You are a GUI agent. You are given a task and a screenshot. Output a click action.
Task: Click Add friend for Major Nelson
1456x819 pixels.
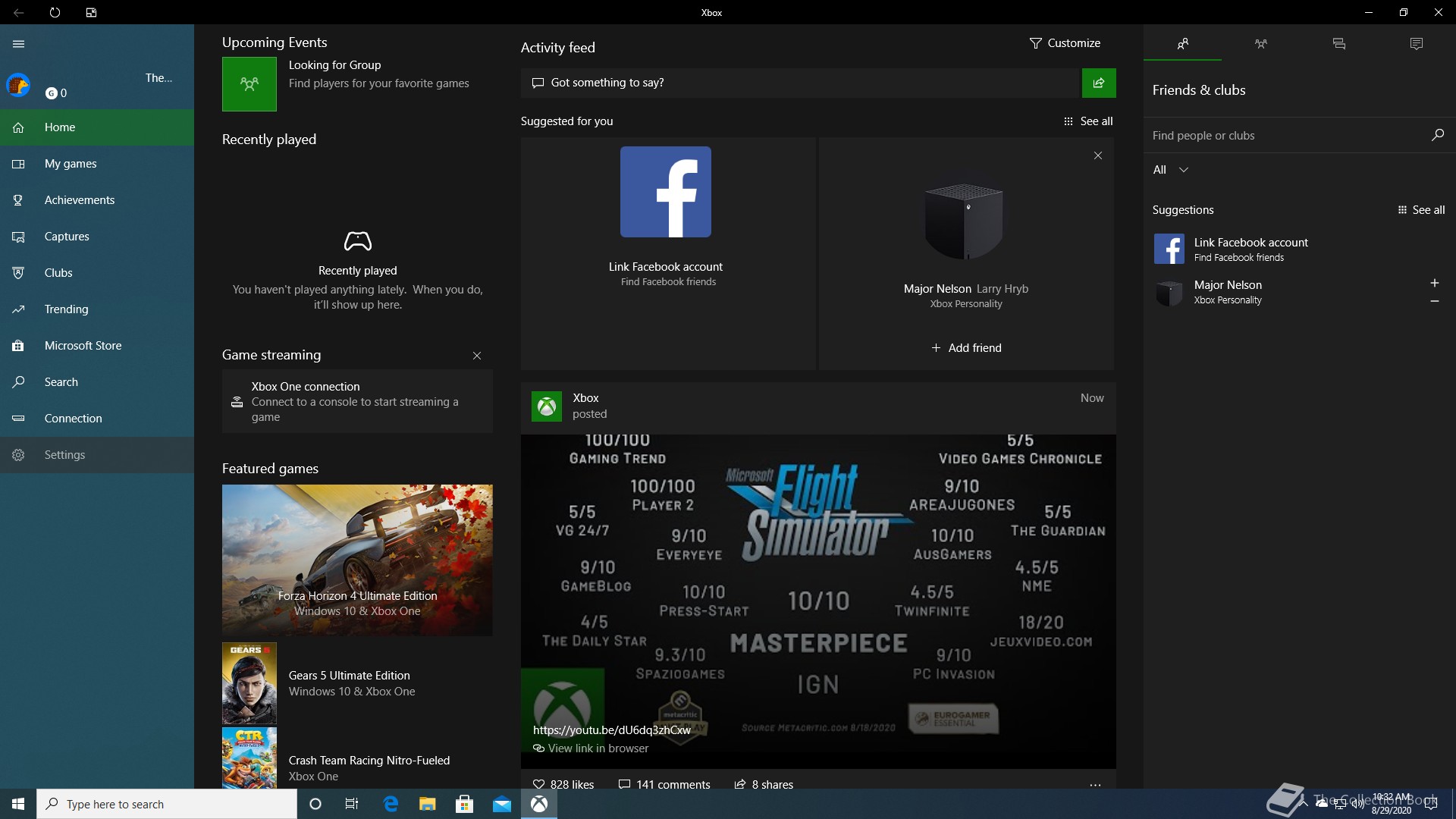[966, 348]
